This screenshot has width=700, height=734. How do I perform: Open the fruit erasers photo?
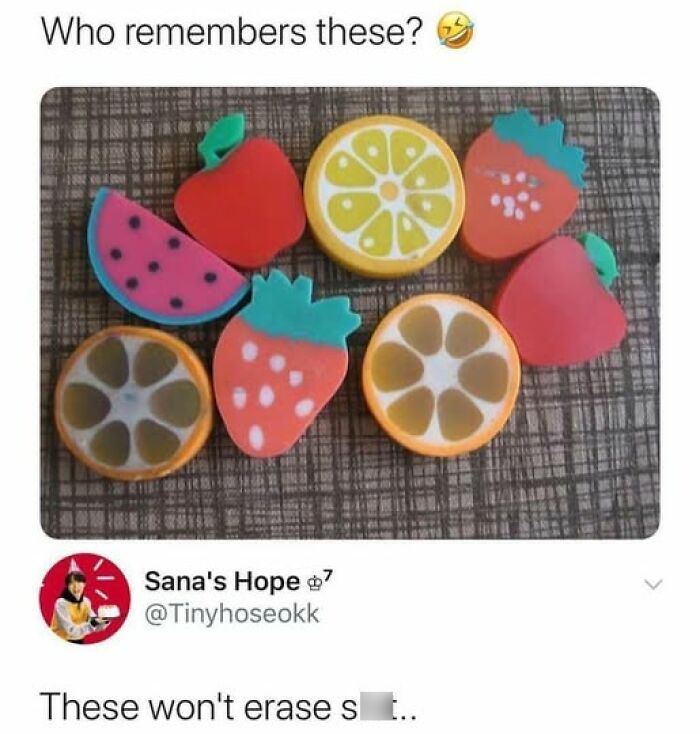tap(350, 313)
